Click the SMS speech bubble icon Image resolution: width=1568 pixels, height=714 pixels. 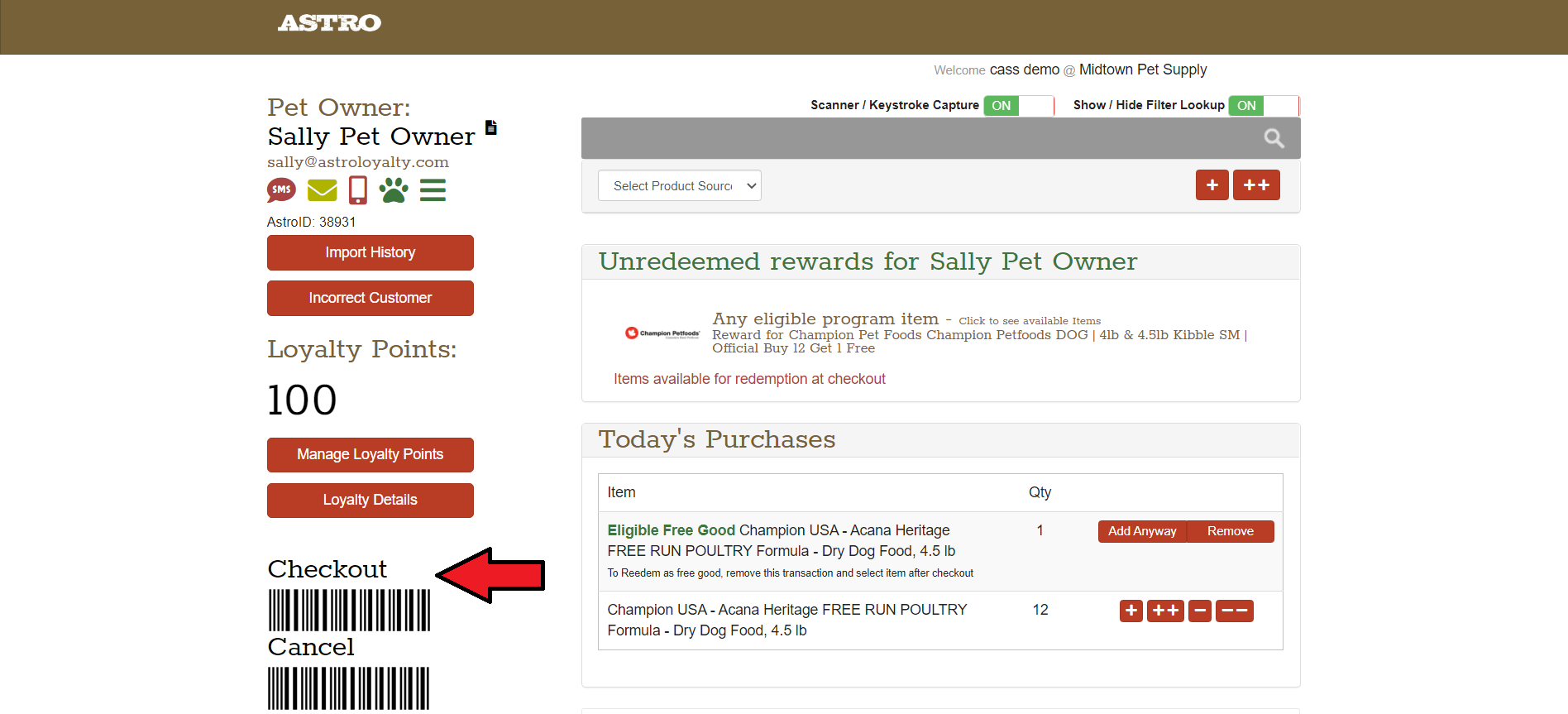tap(281, 190)
